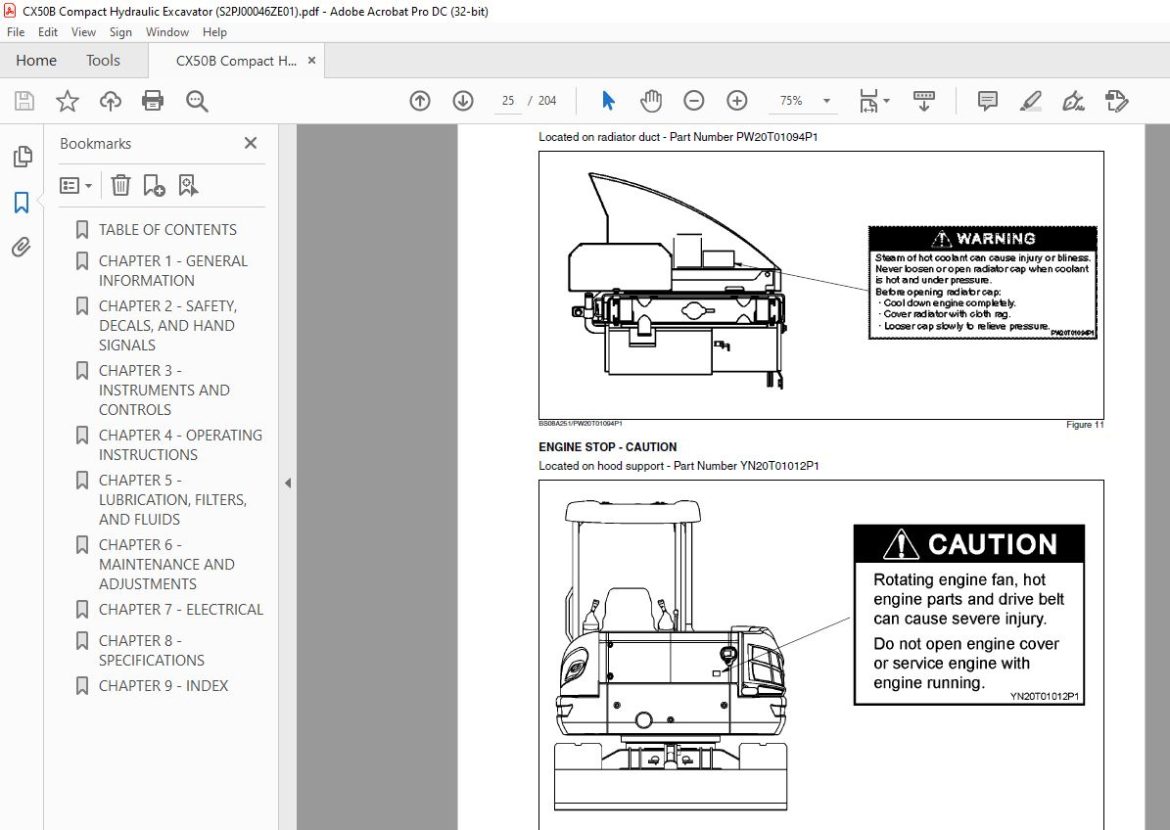
Task: Jump to Chapter 7 Electrical bookmark
Action: click(181, 610)
